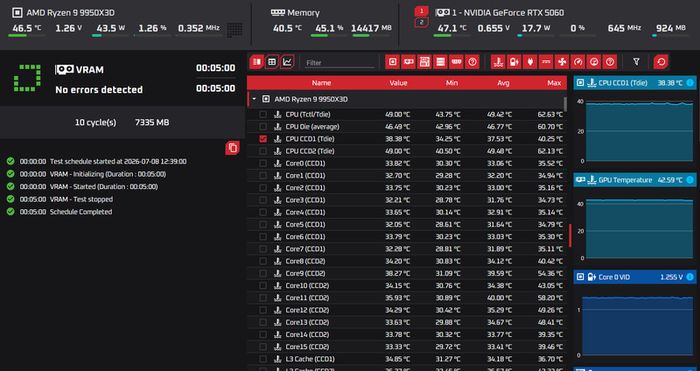Open info for Core 0 VID graph
The height and width of the screenshot is (371, 700).
coord(690,277)
